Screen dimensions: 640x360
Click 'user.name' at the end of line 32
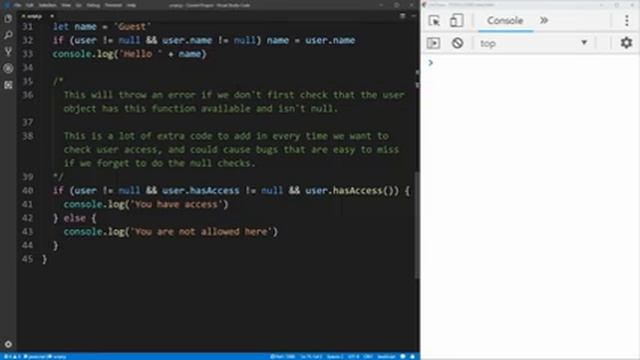coord(330,40)
